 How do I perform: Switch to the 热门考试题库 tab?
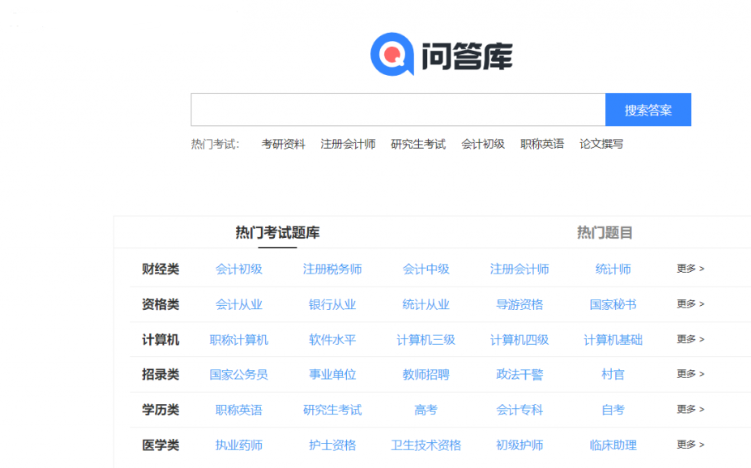(x=277, y=233)
